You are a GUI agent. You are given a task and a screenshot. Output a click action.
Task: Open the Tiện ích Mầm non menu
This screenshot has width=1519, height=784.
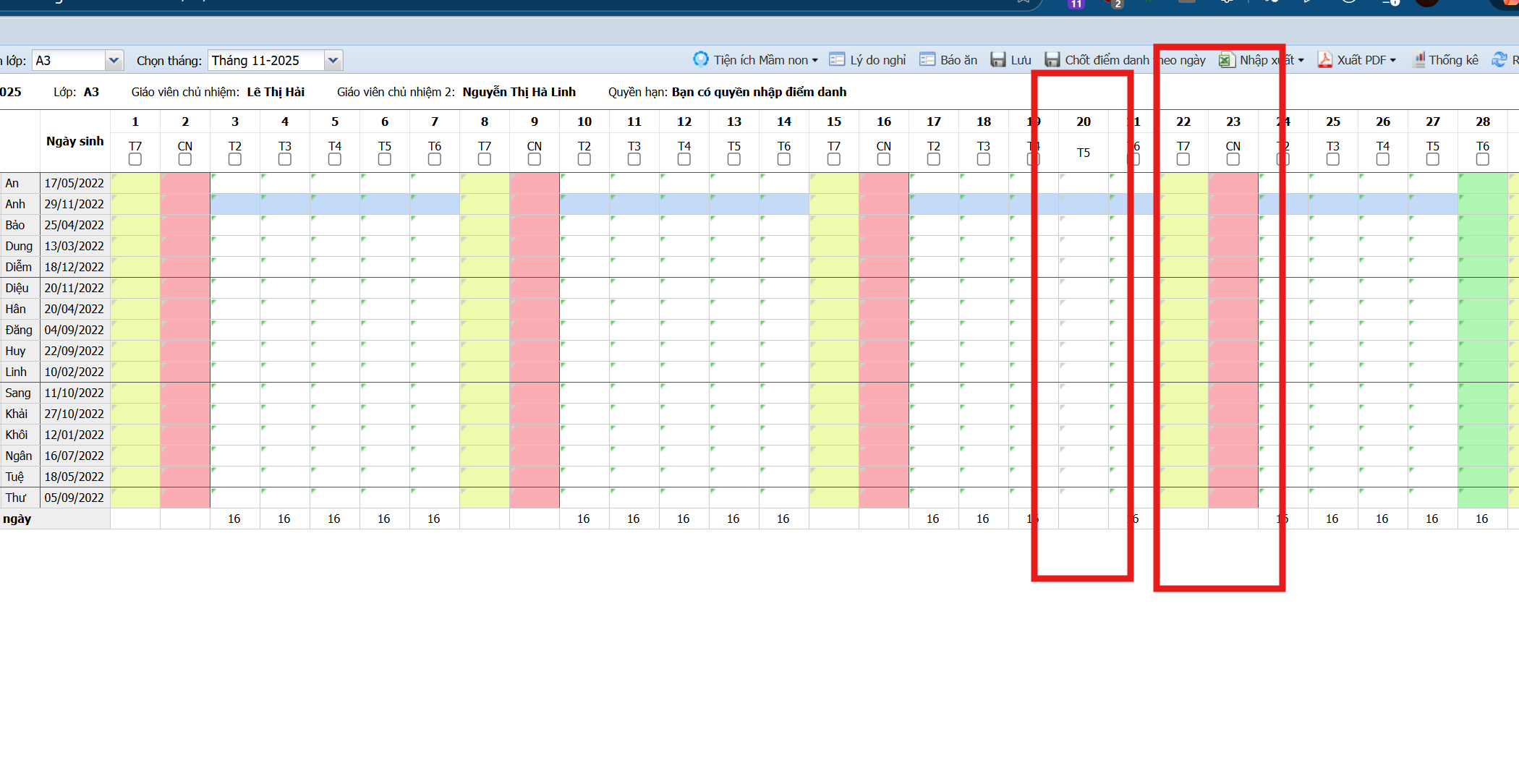(756, 60)
